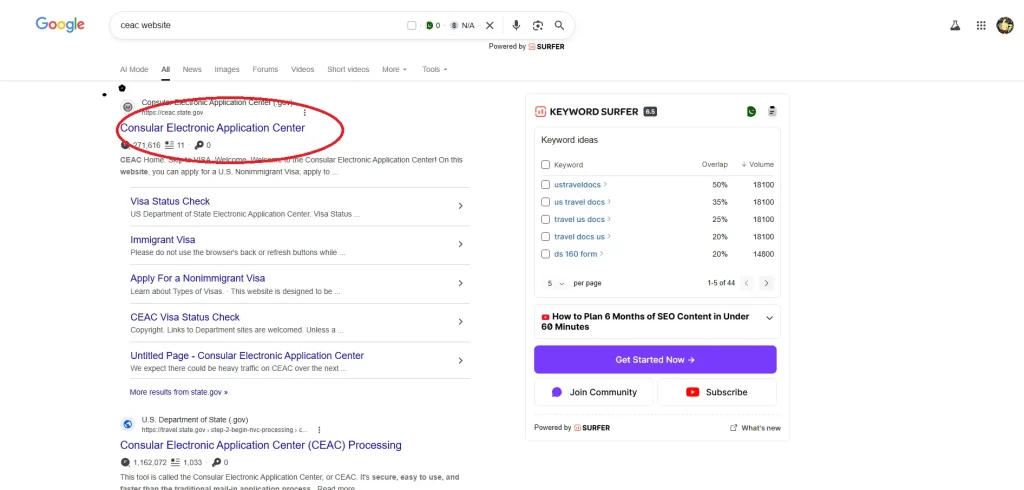Click the WhatsApp icon in Keyword Surfer header
Viewport: 1024px width, 490px height.
(752, 112)
